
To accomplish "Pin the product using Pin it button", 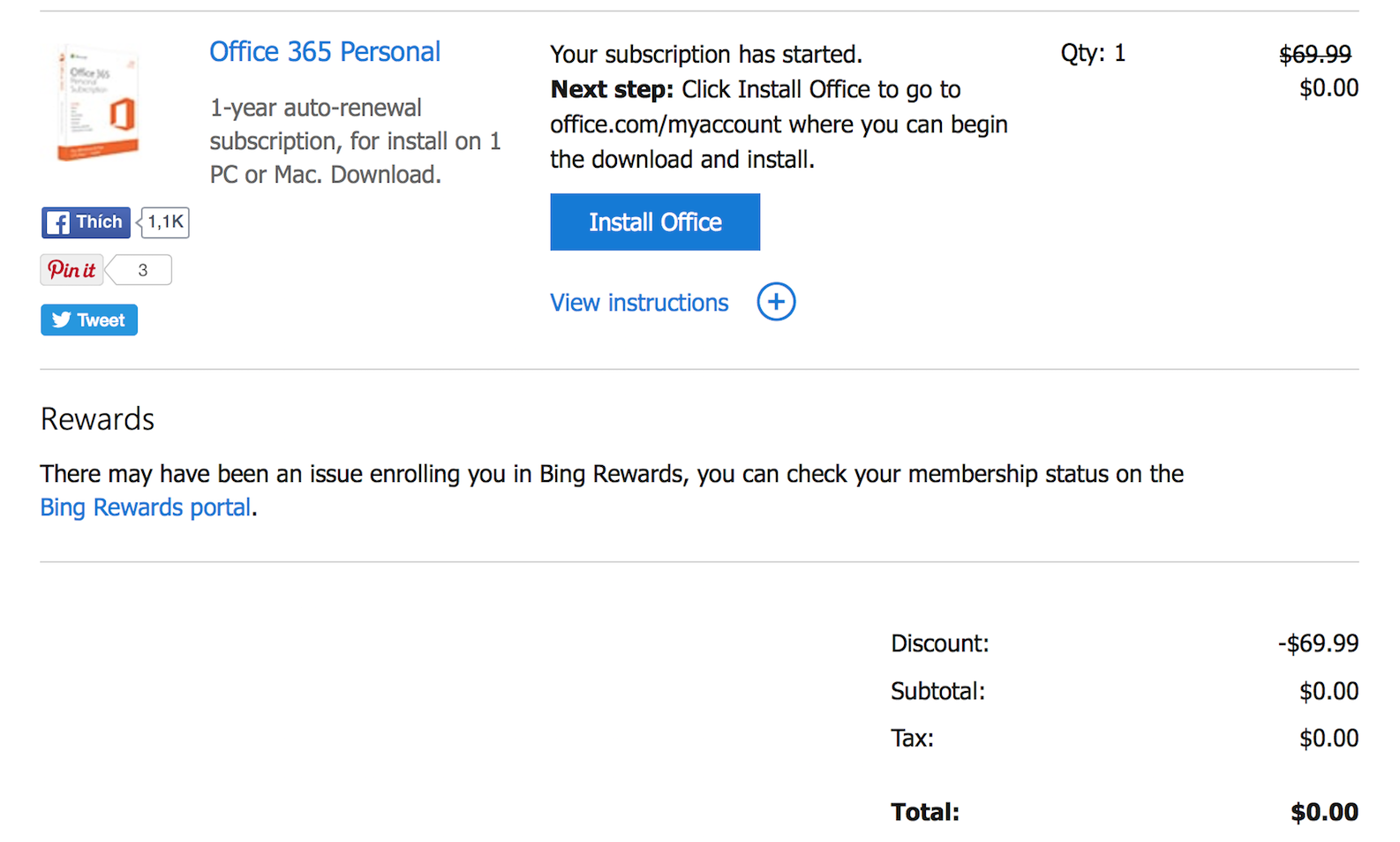I will (x=72, y=270).
